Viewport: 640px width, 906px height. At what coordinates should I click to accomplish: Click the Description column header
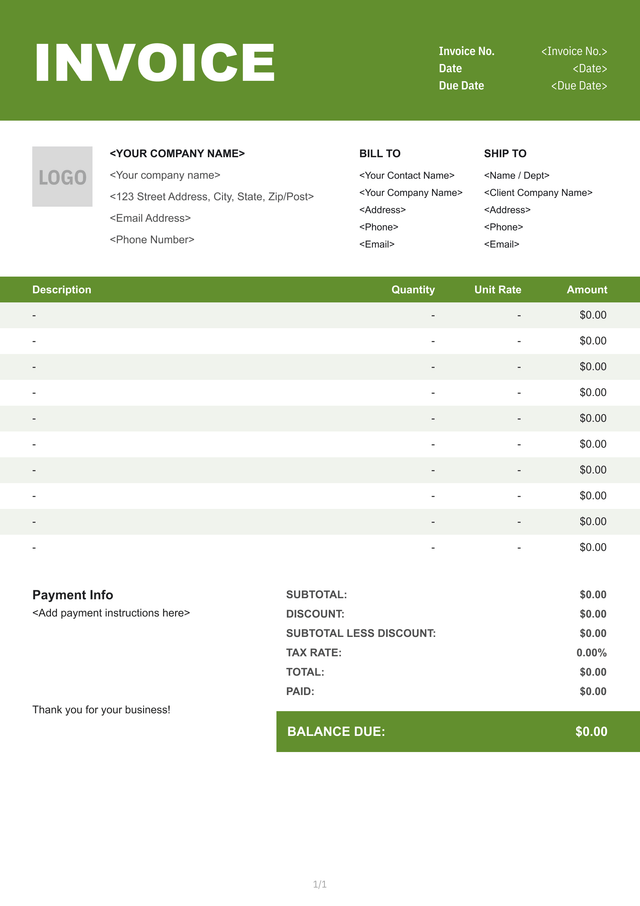pyautogui.click(x=62, y=290)
